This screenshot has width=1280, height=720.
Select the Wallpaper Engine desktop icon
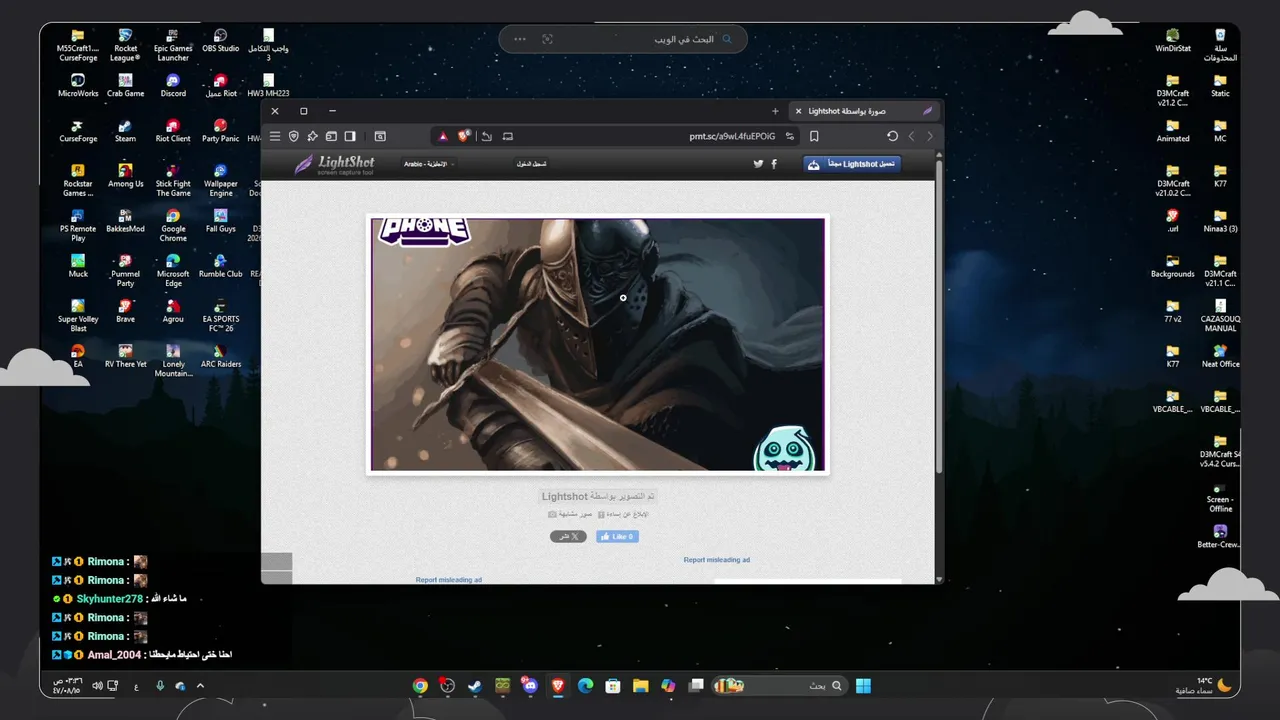pyautogui.click(x=221, y=181)
